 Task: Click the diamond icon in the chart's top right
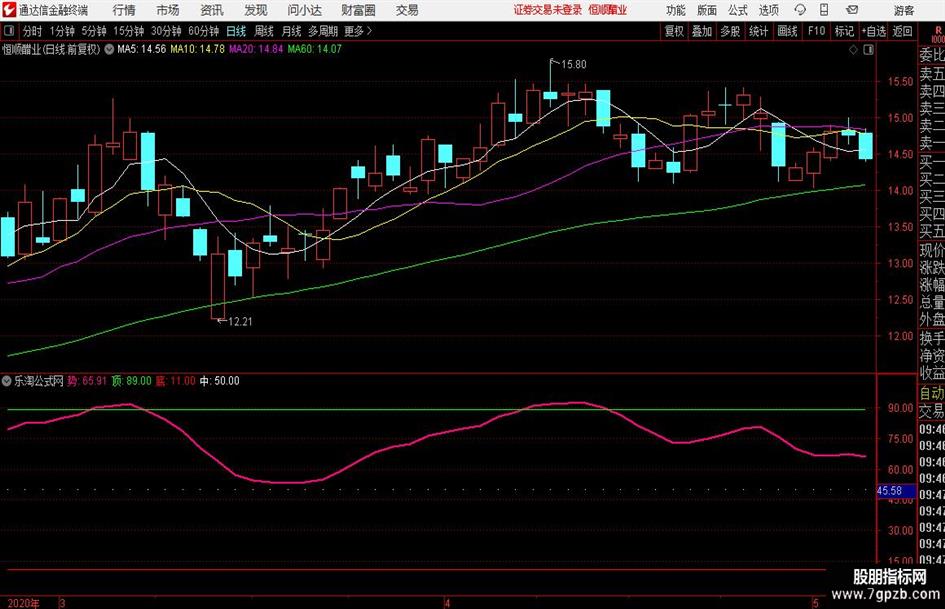click(x=853, y=50)
